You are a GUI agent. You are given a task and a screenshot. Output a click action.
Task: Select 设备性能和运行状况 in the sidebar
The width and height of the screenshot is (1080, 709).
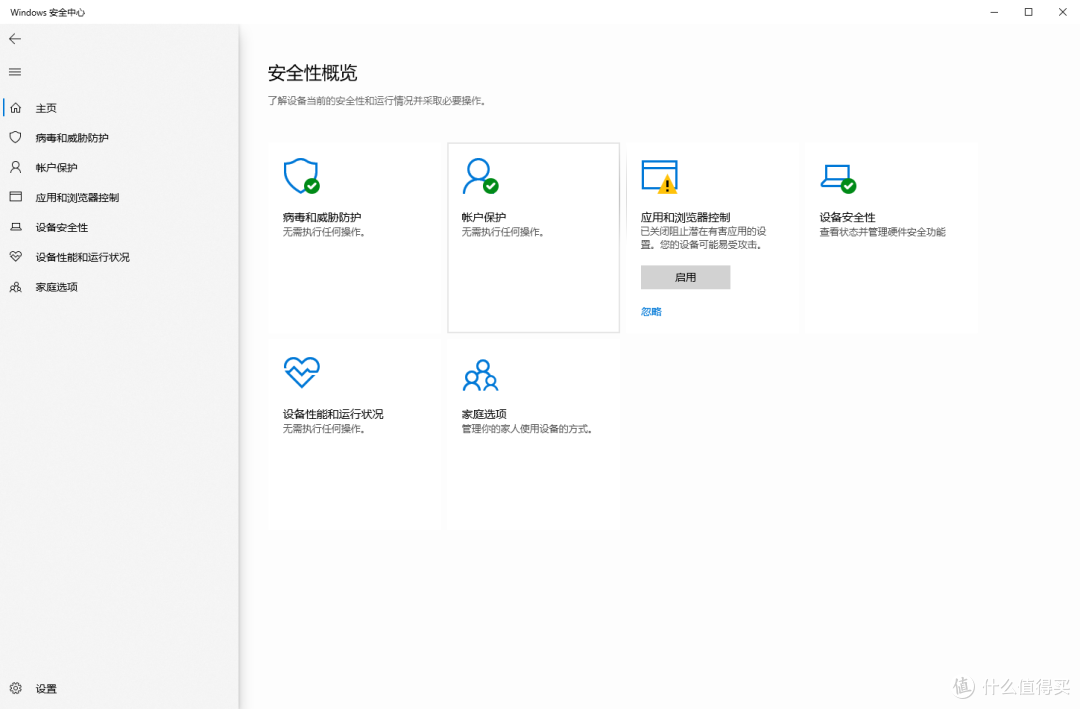click(x=83, y=257)
